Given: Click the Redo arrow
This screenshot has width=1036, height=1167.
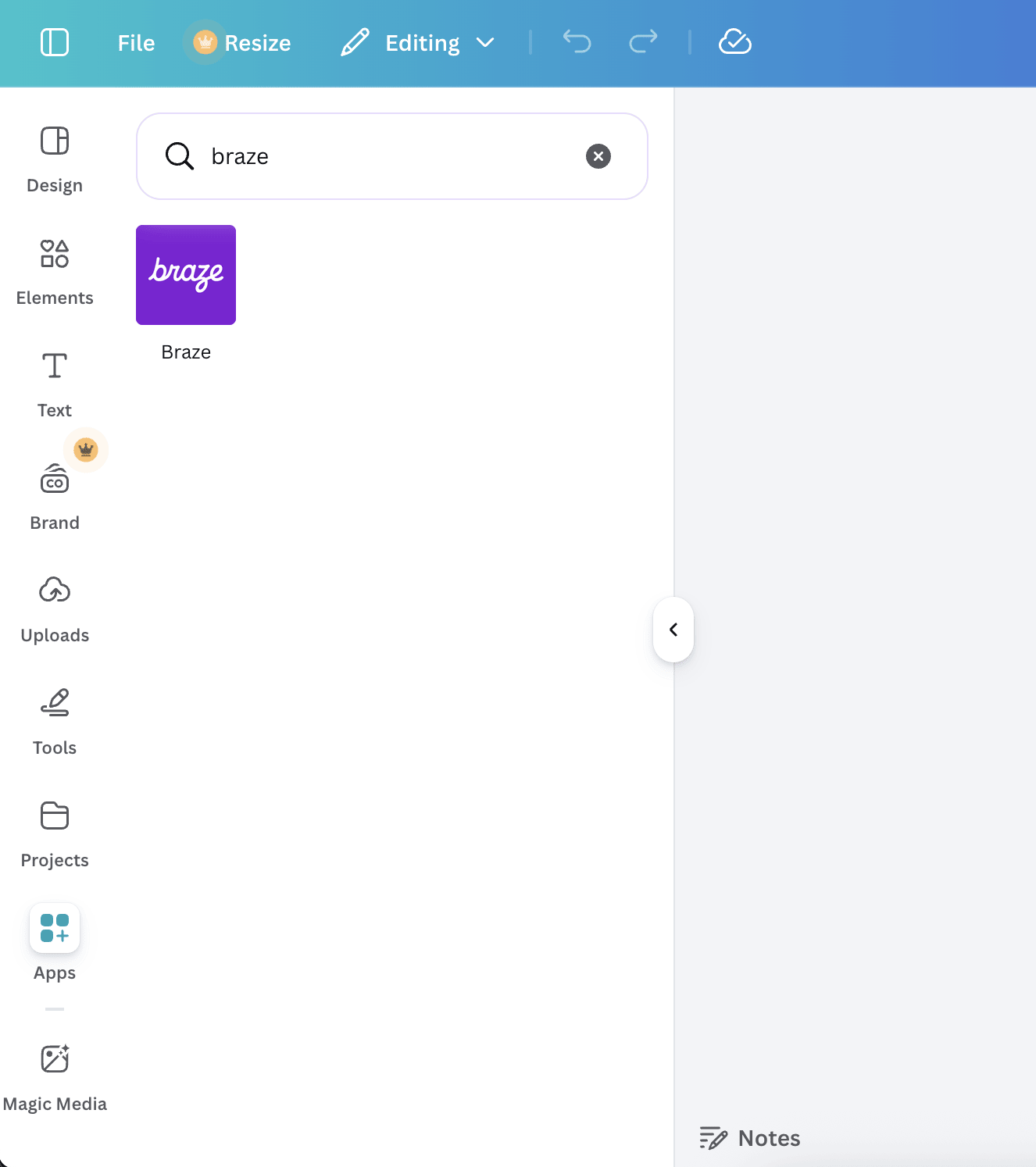Looking at the screenshot, I should pyautogui.click(x=642, y=42).
